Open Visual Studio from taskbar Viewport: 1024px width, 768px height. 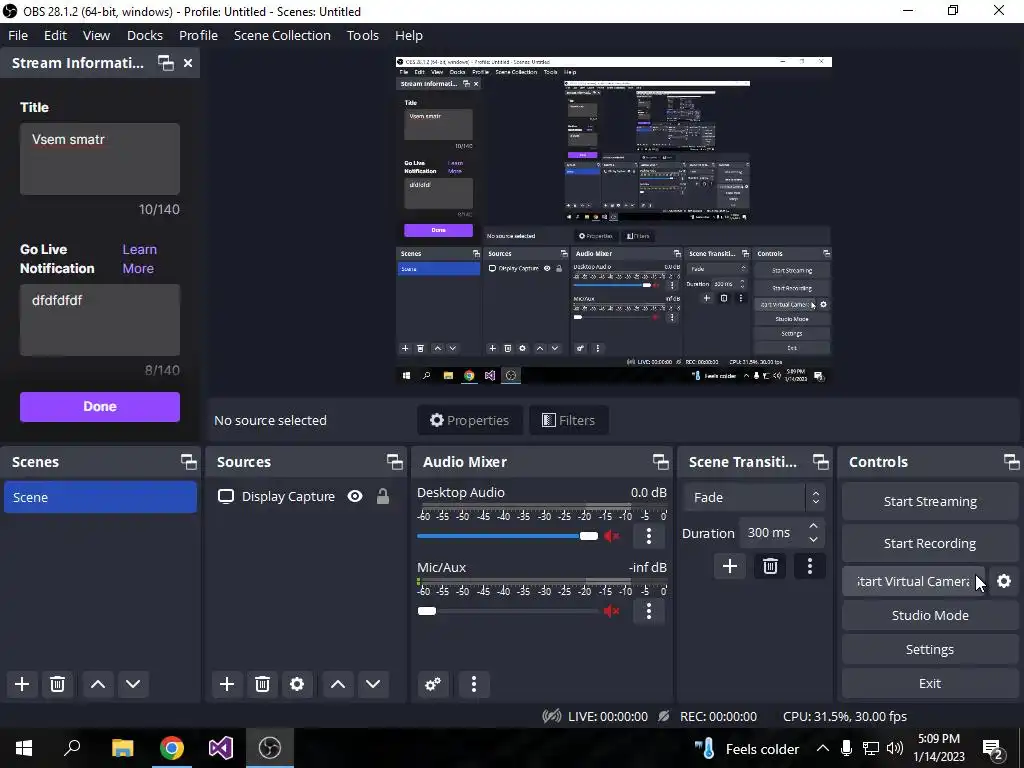coord(221,748)
